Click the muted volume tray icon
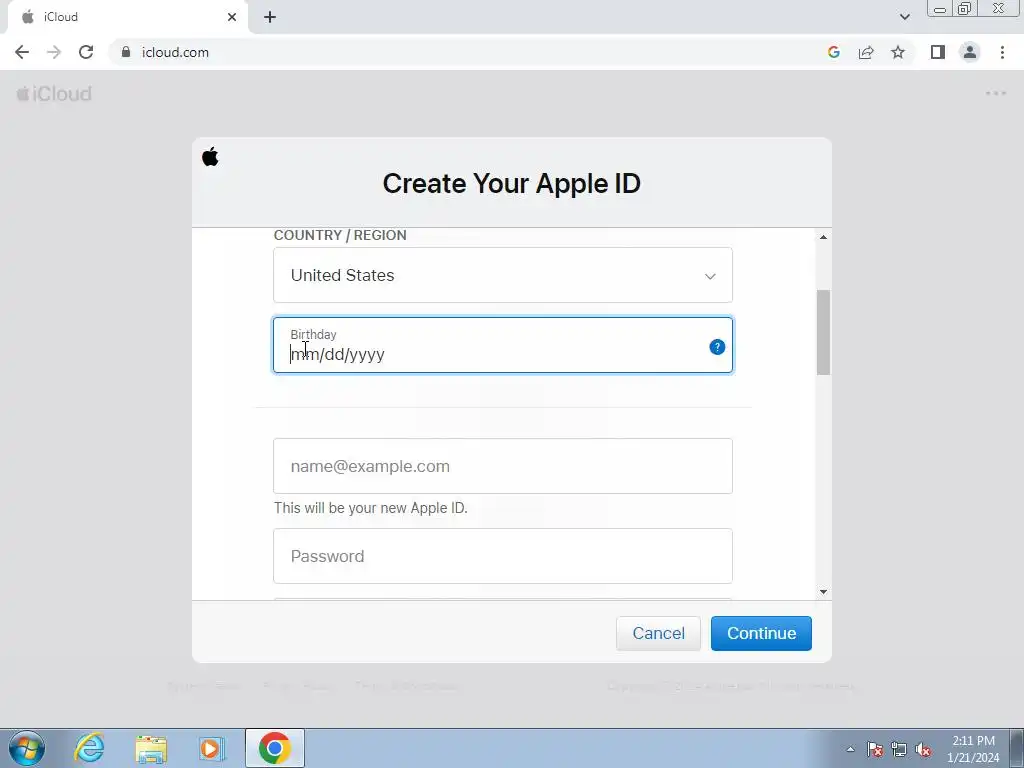The image size is (1024, 768). 923,749
